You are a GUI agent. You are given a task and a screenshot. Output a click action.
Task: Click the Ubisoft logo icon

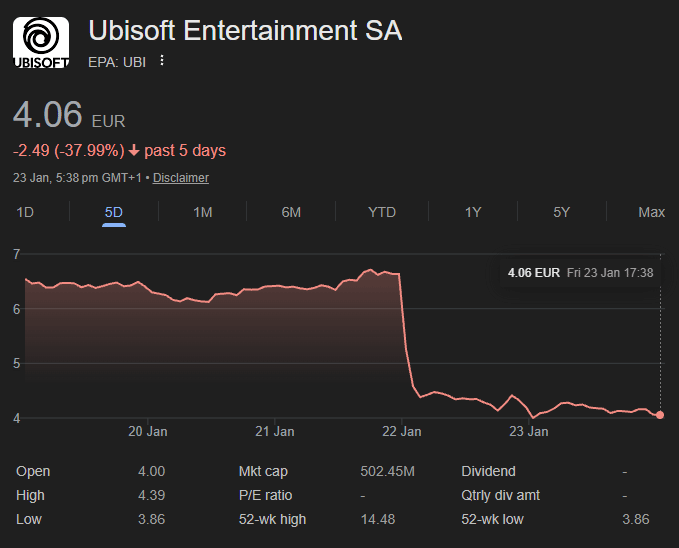(41, 43)
